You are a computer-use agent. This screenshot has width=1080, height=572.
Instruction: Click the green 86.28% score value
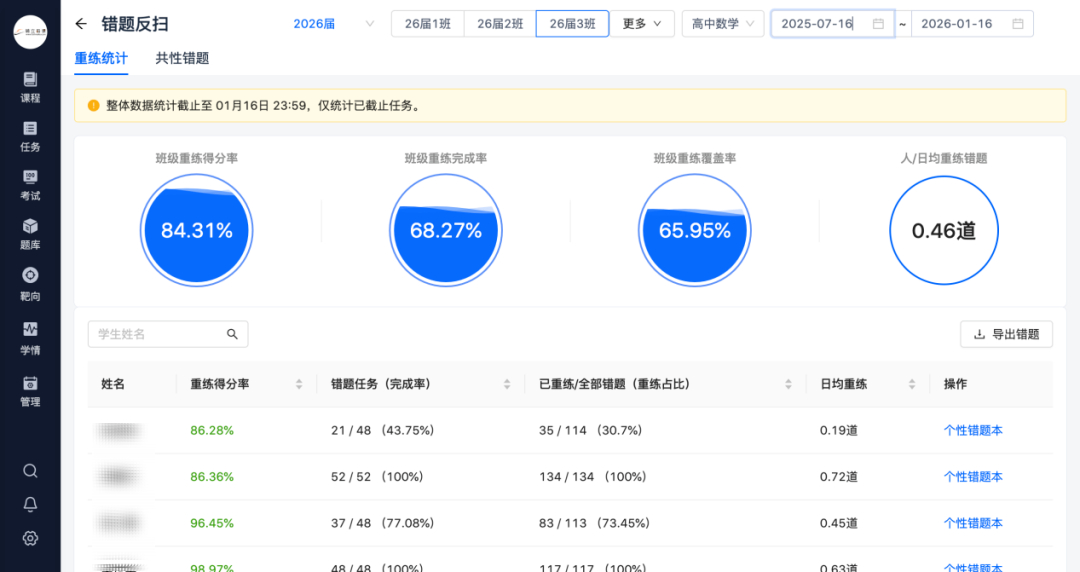coord(212,430)
